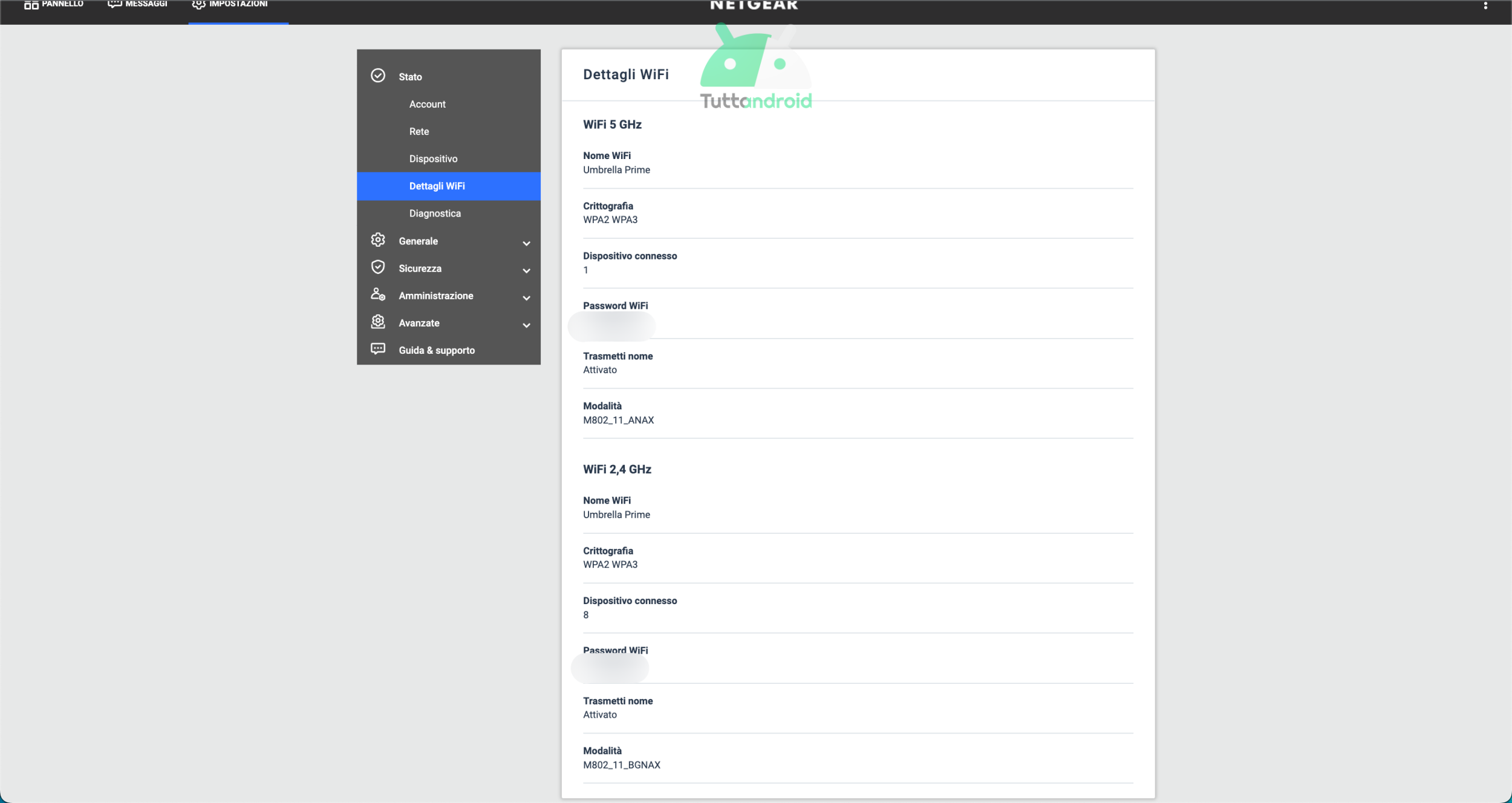This screenshot has width=1512, height=803.
Task: Click the 2,4 GHz Password WiFi label
Action: coord(615,651)
